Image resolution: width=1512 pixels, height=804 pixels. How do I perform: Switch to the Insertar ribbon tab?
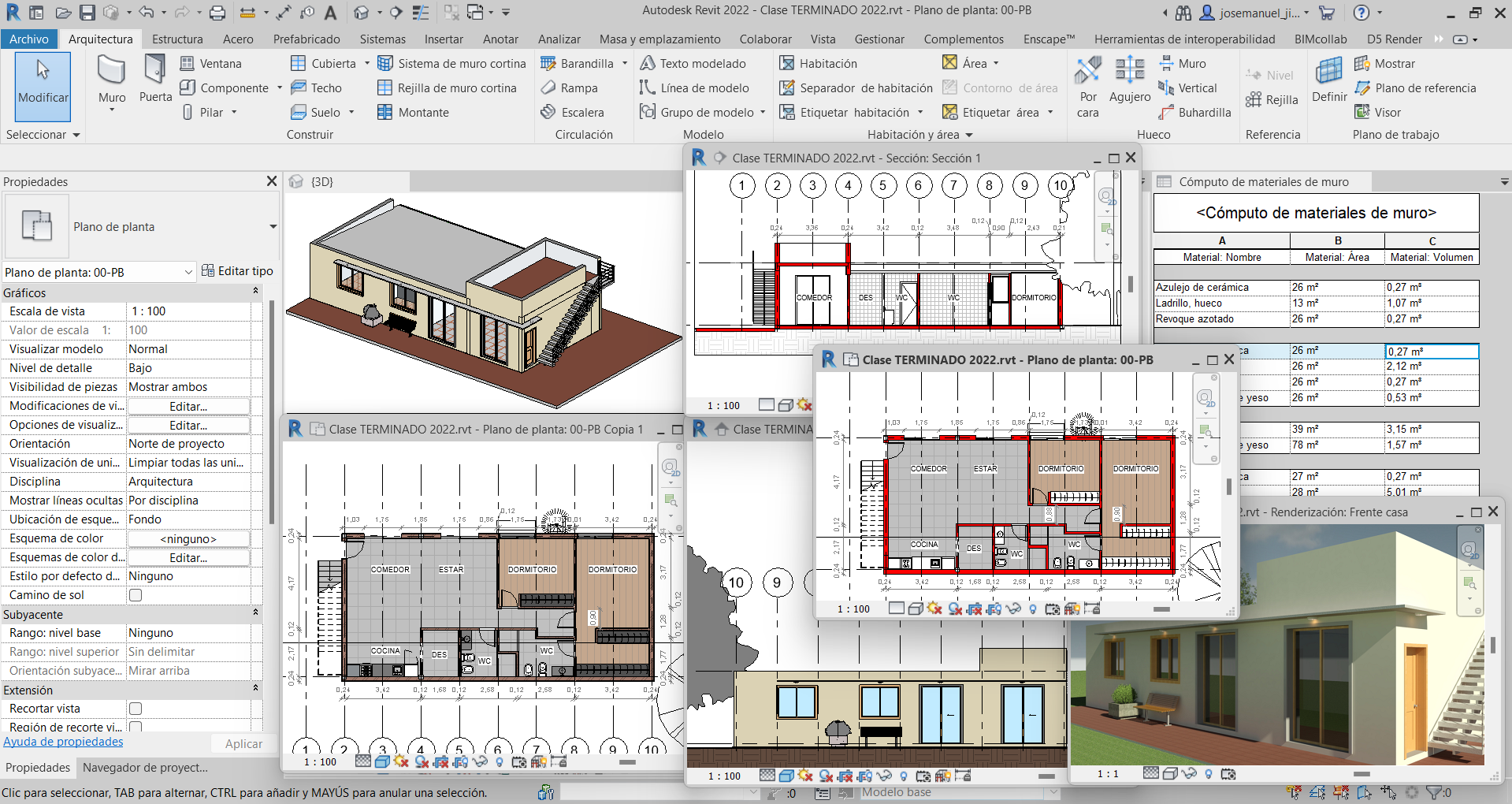[x=444, y=38]
